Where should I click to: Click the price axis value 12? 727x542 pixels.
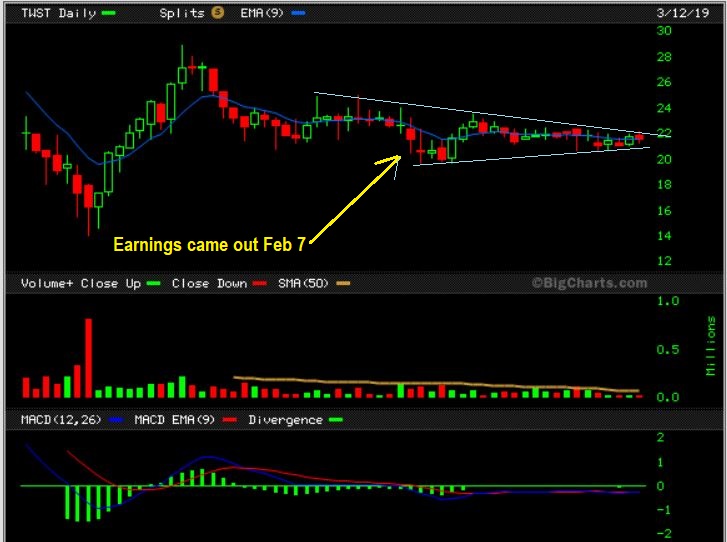pos(664,261)
